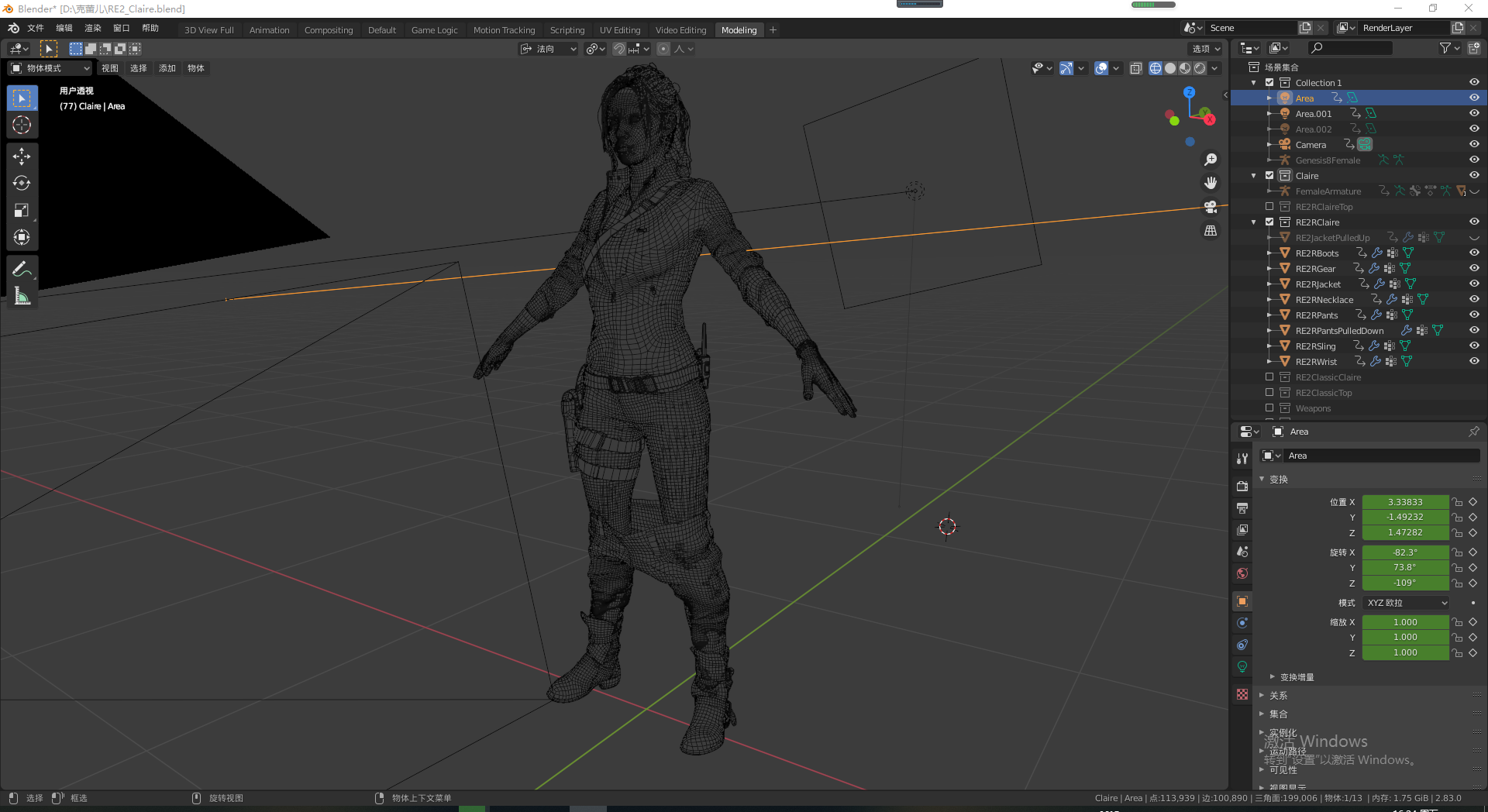Image resolution: width=1488 pixels, height=812 pixels.
Task: Choose the Rotate tool
Action: (22, 184)
